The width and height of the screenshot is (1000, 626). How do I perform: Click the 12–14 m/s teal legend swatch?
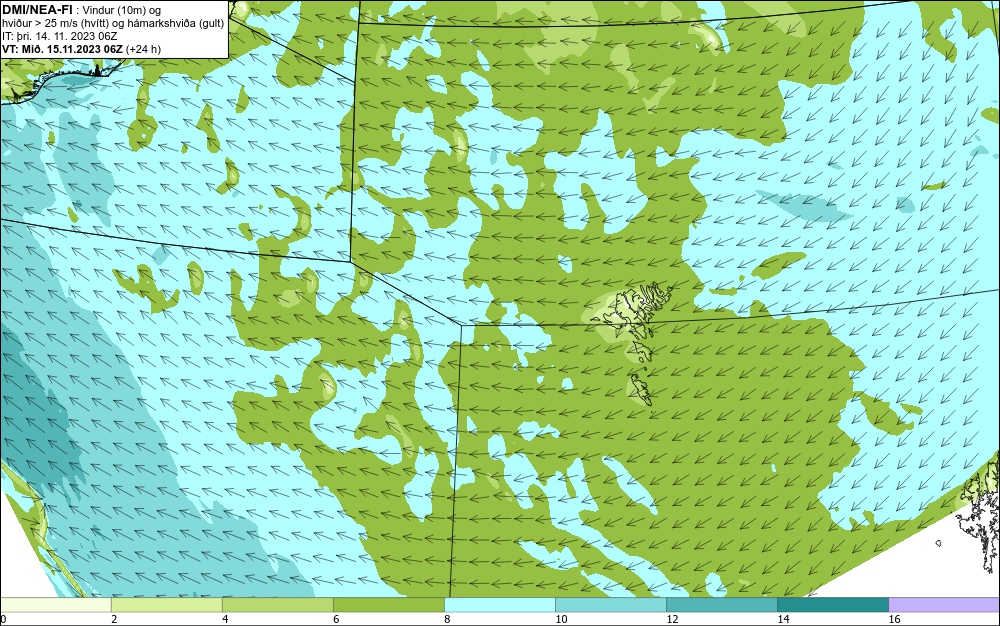[x=721, y=604]
